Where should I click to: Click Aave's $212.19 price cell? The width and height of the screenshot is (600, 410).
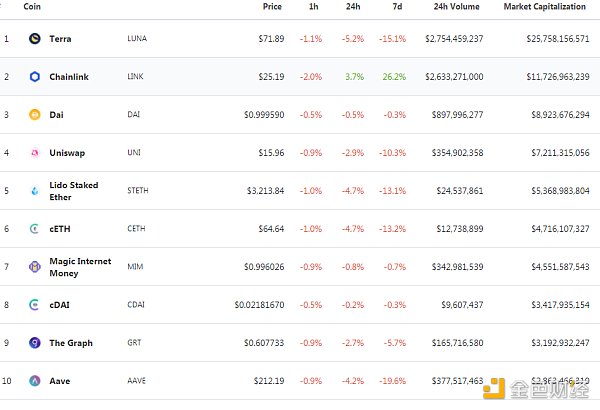pyautogui.click(x=270, y=381)
